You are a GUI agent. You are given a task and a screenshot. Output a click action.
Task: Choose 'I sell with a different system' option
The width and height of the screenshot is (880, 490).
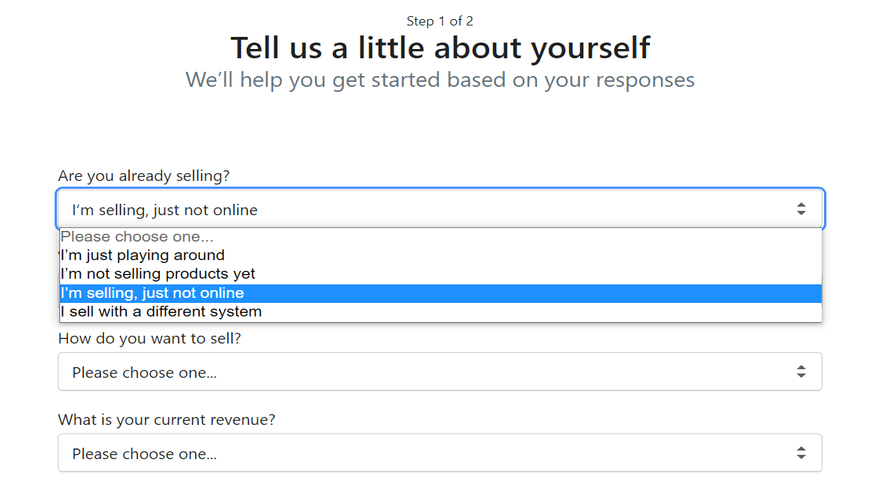pos(161,312)
